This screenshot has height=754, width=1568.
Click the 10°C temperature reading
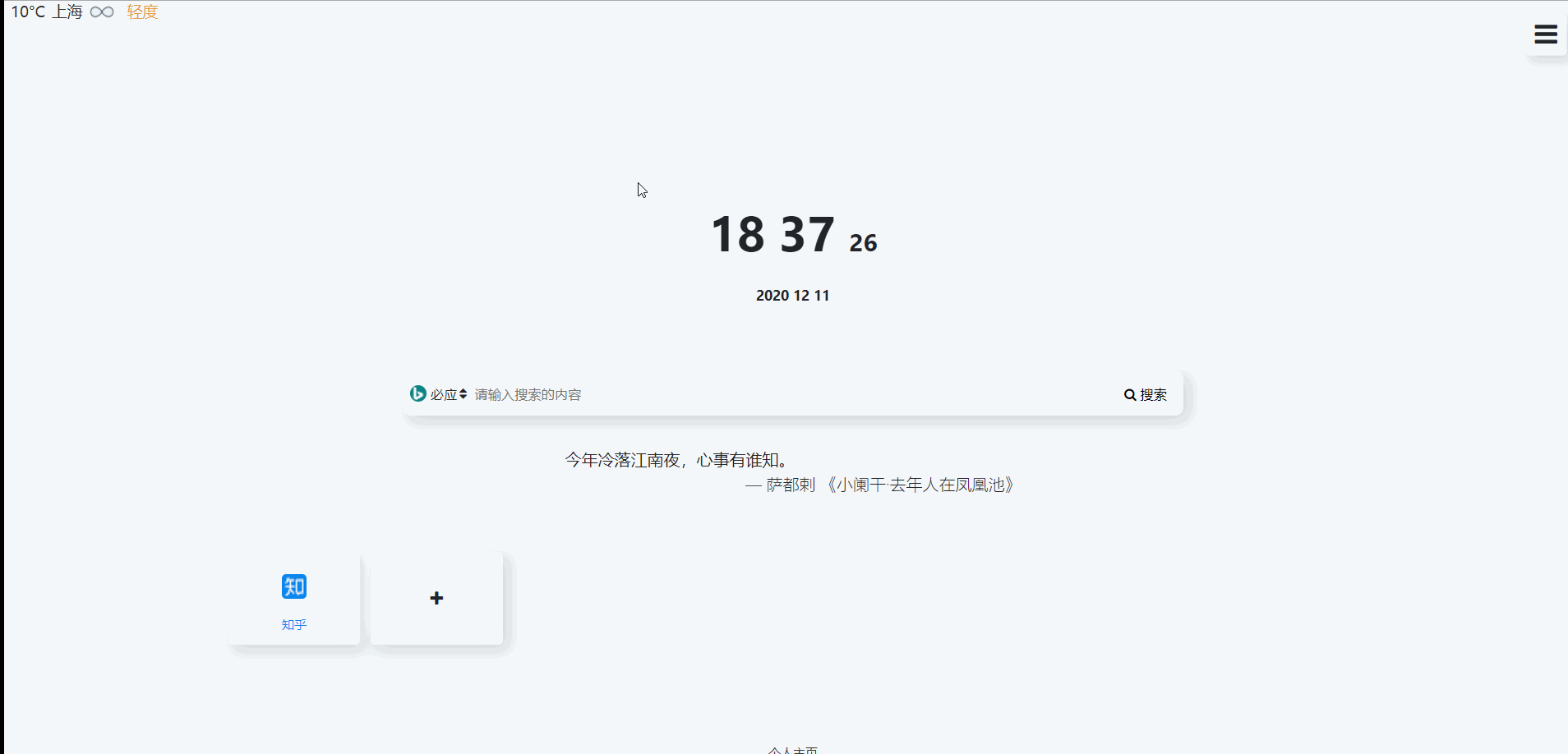coord(28,12)
